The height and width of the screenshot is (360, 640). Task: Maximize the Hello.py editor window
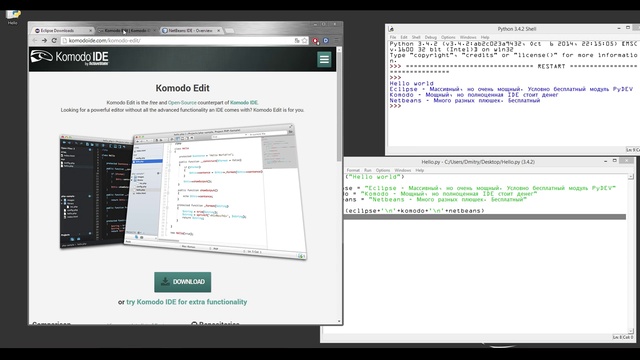(615, 161)
